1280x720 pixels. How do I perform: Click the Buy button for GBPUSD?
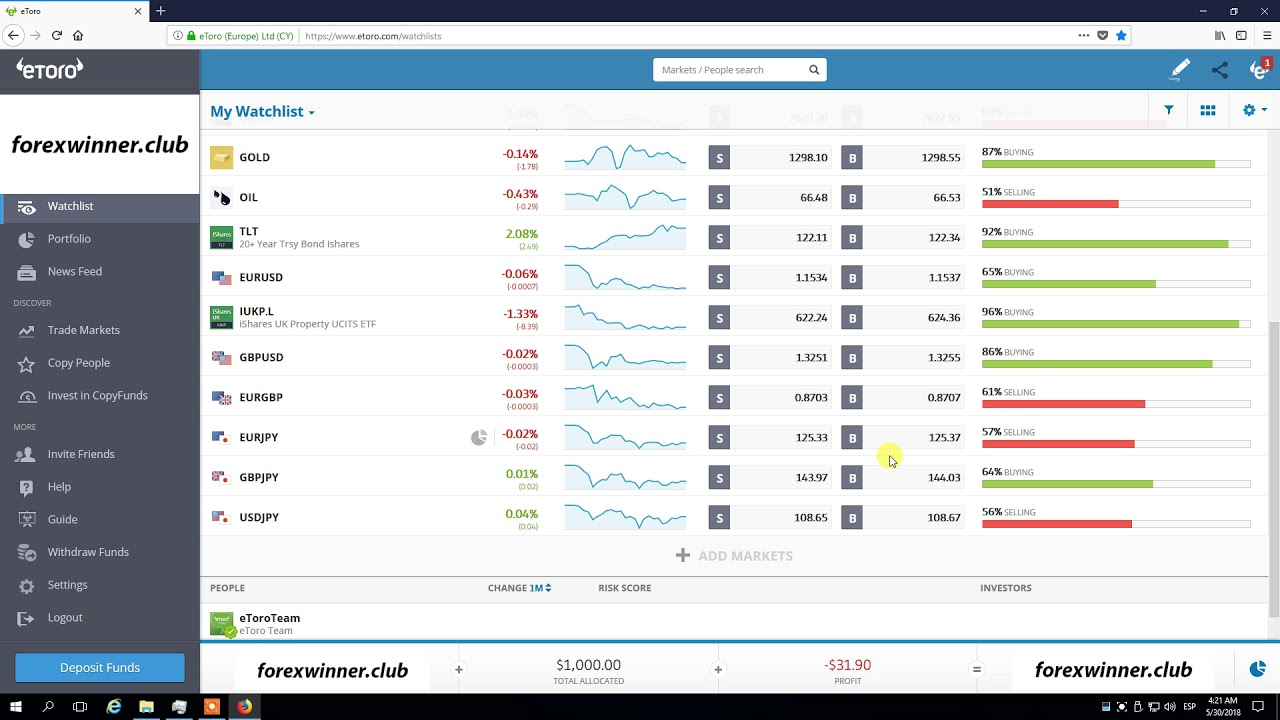(852, 358)
